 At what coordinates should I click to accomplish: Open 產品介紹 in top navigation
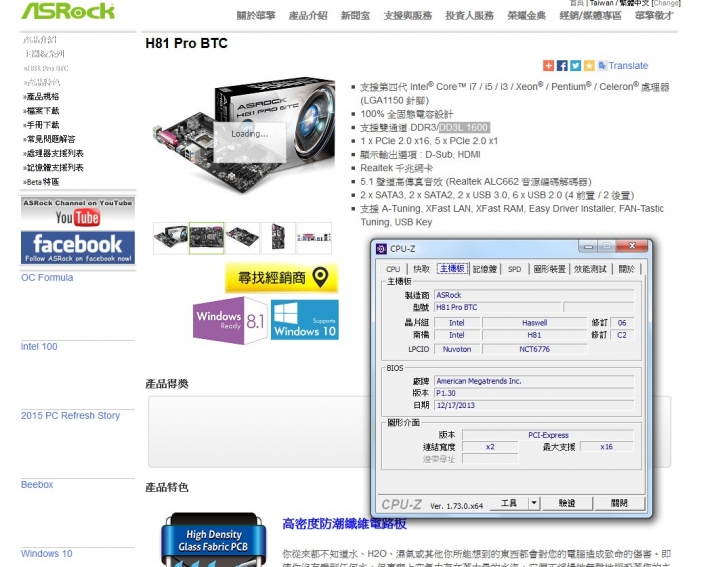click(x=308, y=16)
